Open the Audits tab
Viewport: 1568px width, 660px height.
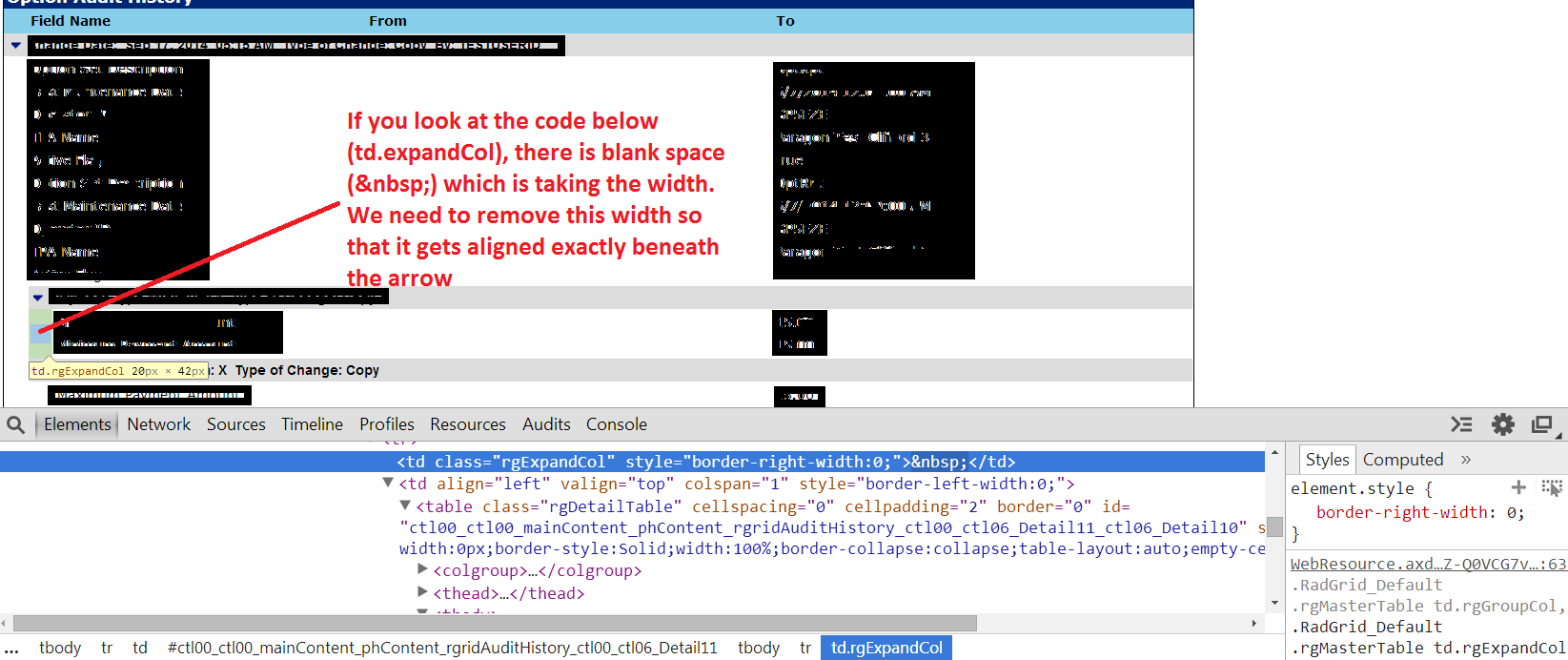tap(546, 424)
